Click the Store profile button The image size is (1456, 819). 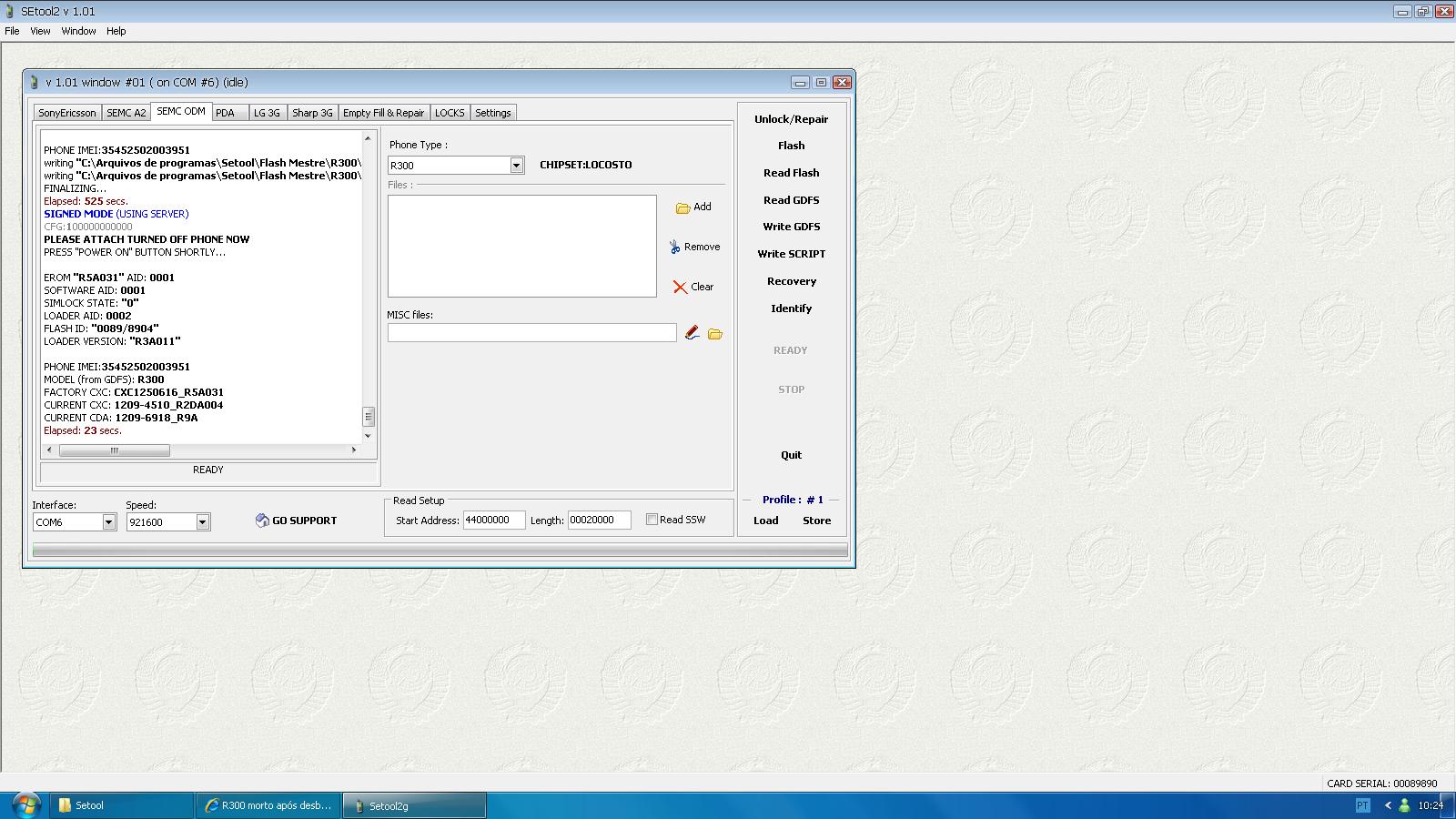817,521
